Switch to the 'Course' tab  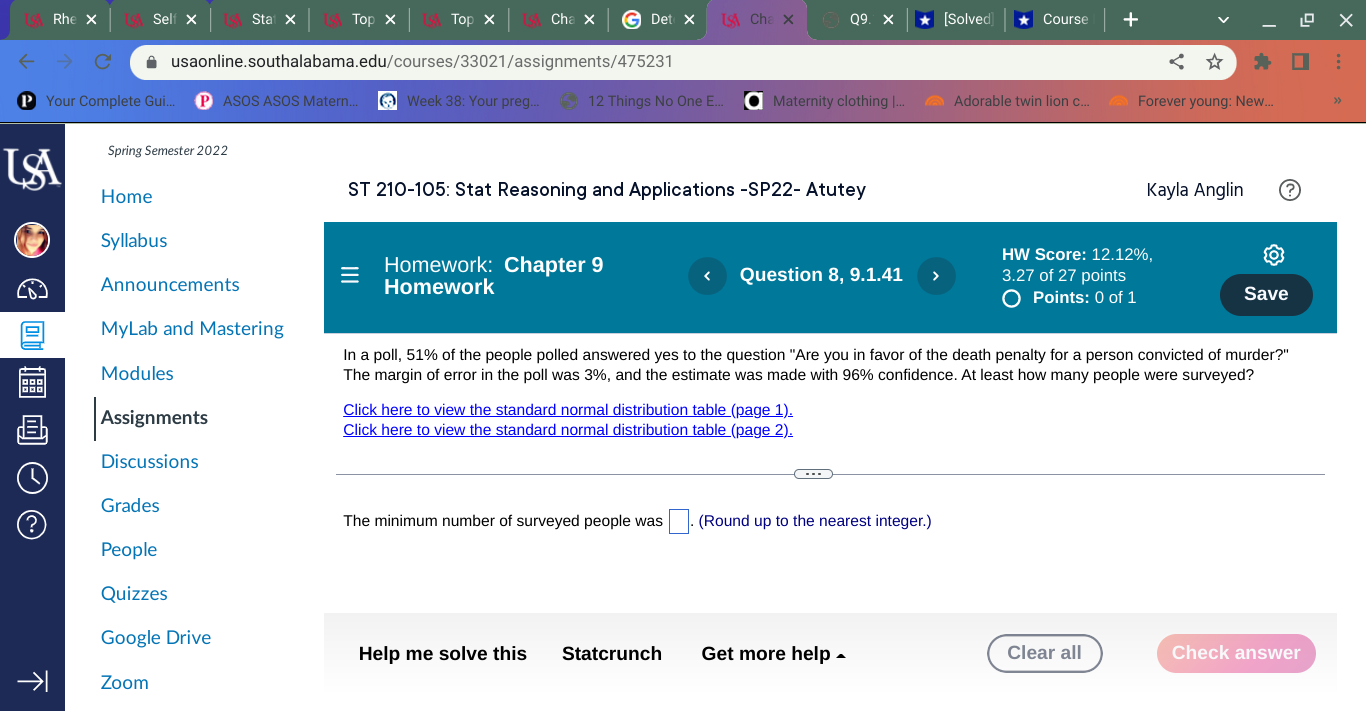[1053, 19]
